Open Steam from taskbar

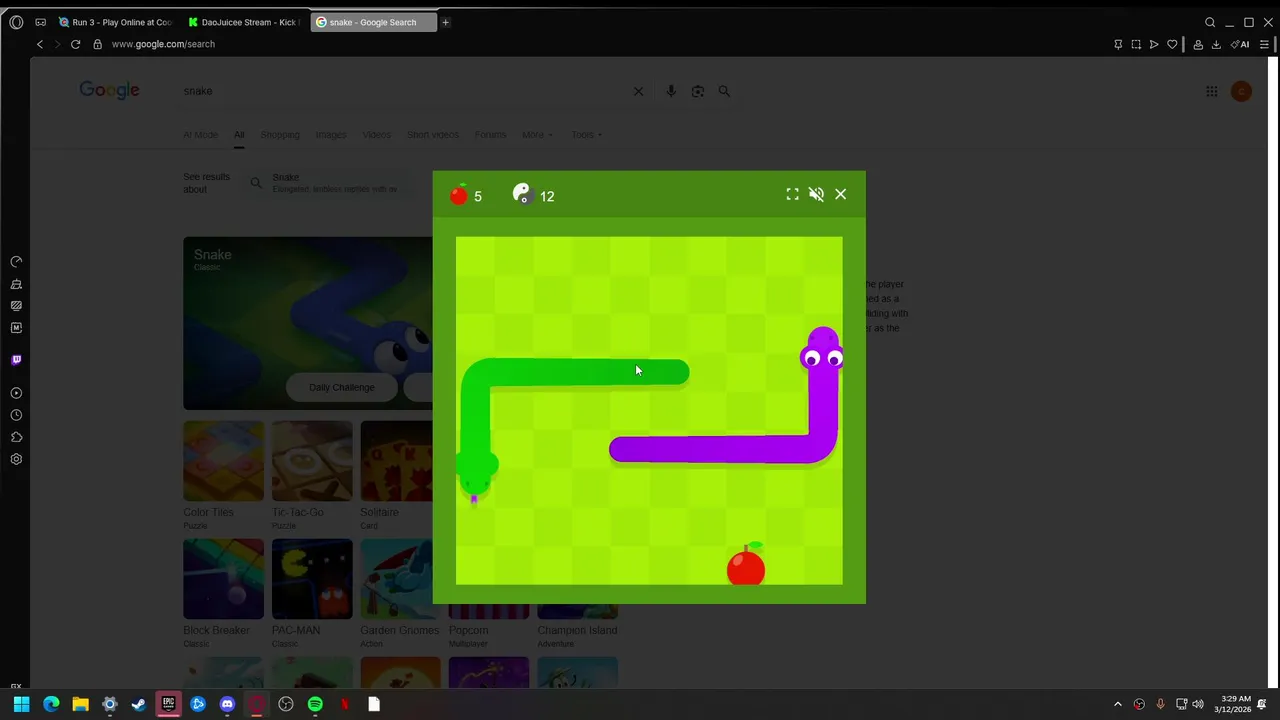[139, 704]
